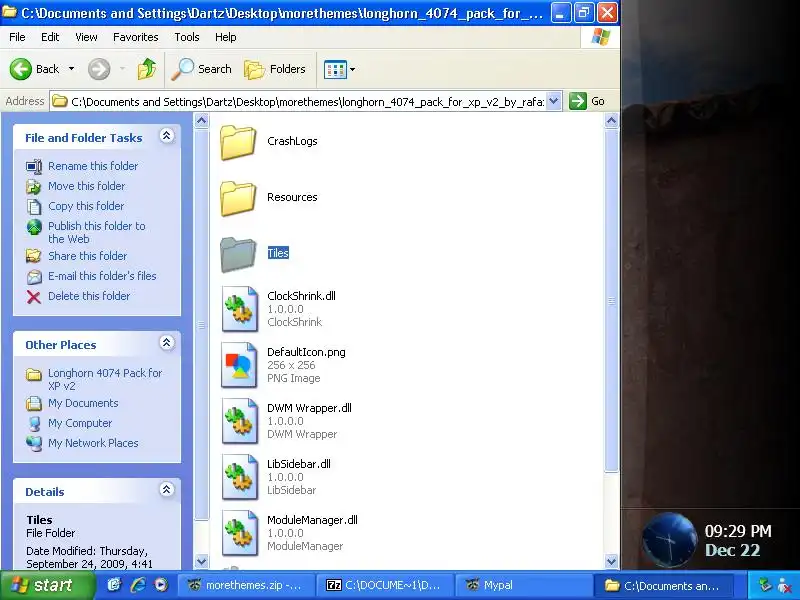Open the File menu

(17, 37)
